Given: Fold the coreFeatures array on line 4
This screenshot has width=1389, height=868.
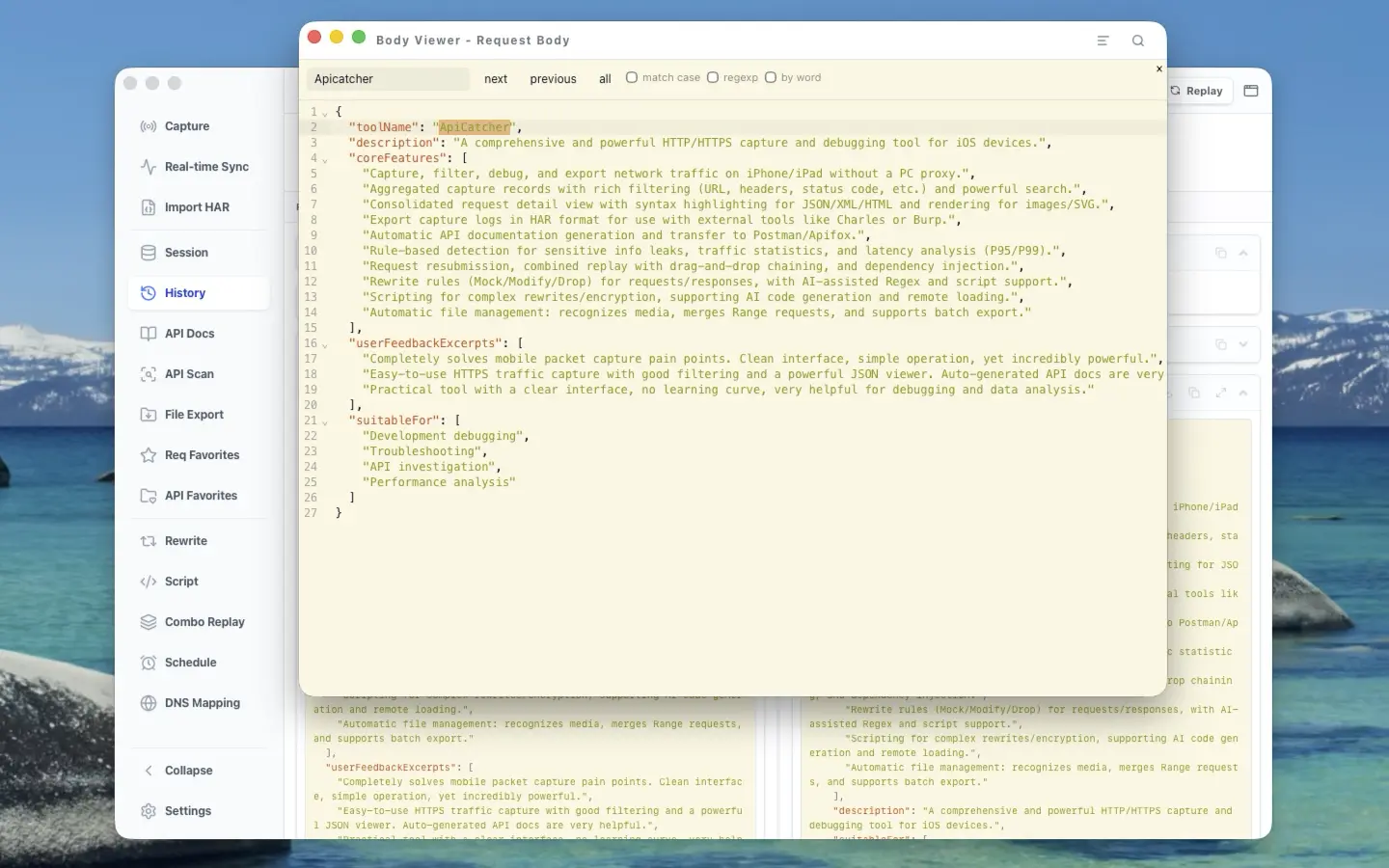Looking at the screenshot, I should coord(325,159).
